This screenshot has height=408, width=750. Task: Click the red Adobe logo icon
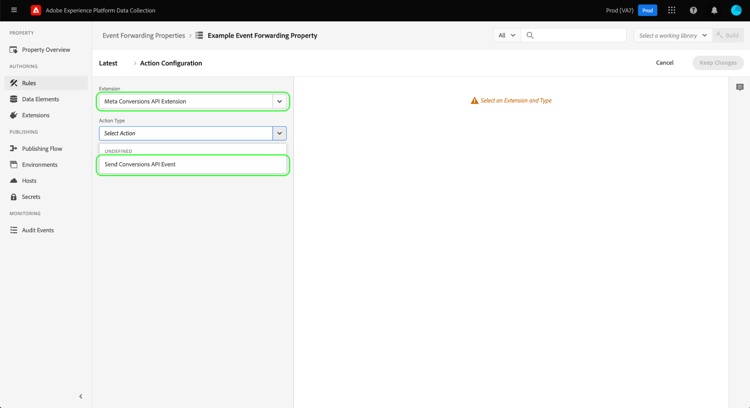36,10
